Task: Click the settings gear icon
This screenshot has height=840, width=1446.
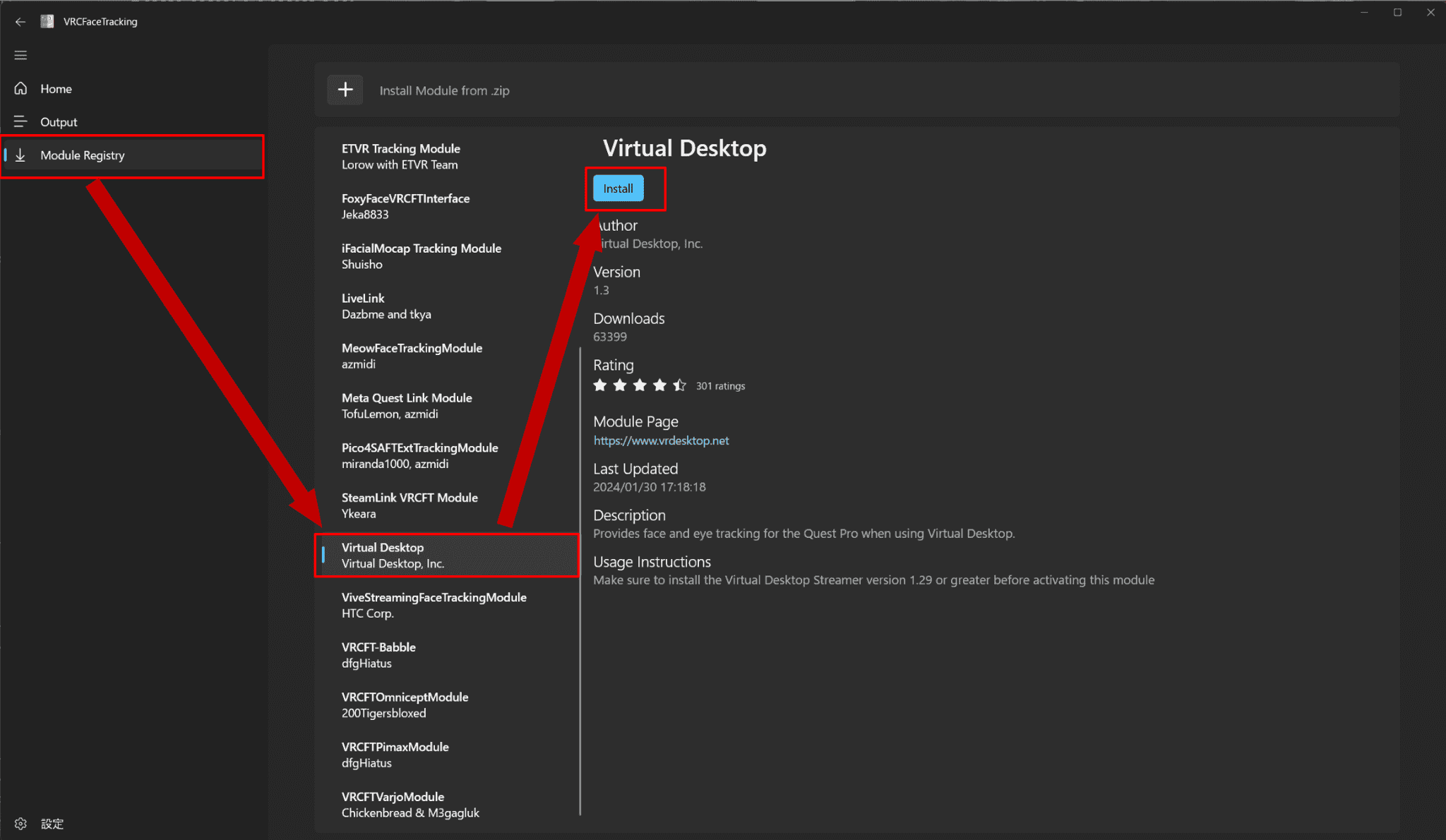Action: click(20, 823)
